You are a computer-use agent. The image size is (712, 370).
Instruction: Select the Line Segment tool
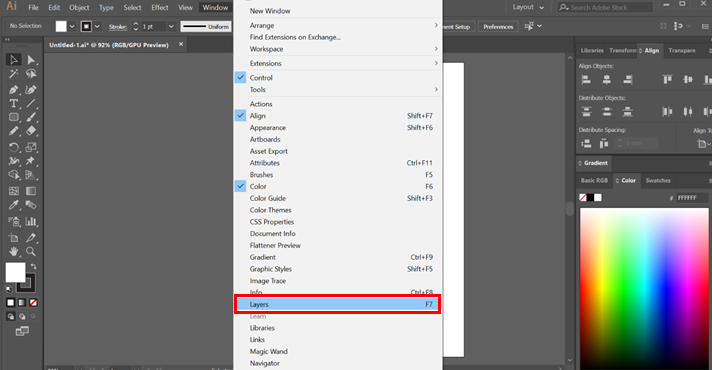(31, 104)
